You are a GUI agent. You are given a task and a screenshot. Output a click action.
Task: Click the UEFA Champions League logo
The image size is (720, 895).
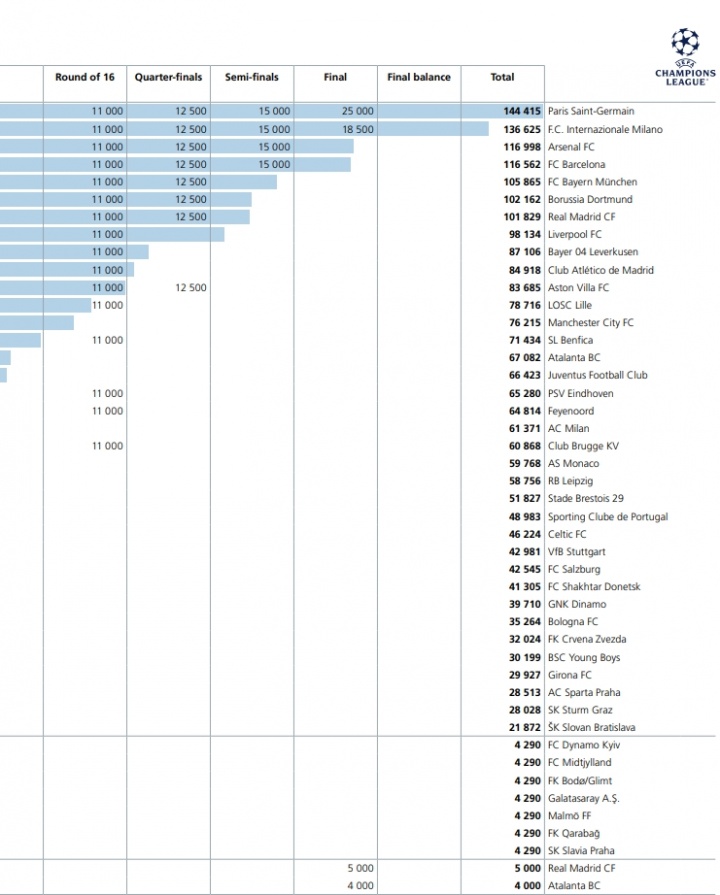685,56
